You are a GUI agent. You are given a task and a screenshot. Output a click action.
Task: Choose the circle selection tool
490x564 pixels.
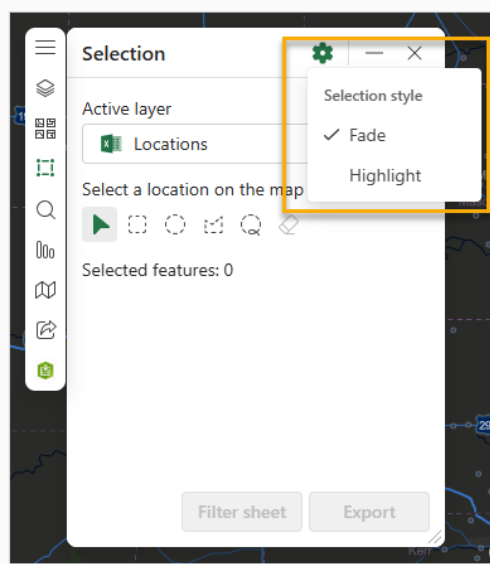[175, 224]
